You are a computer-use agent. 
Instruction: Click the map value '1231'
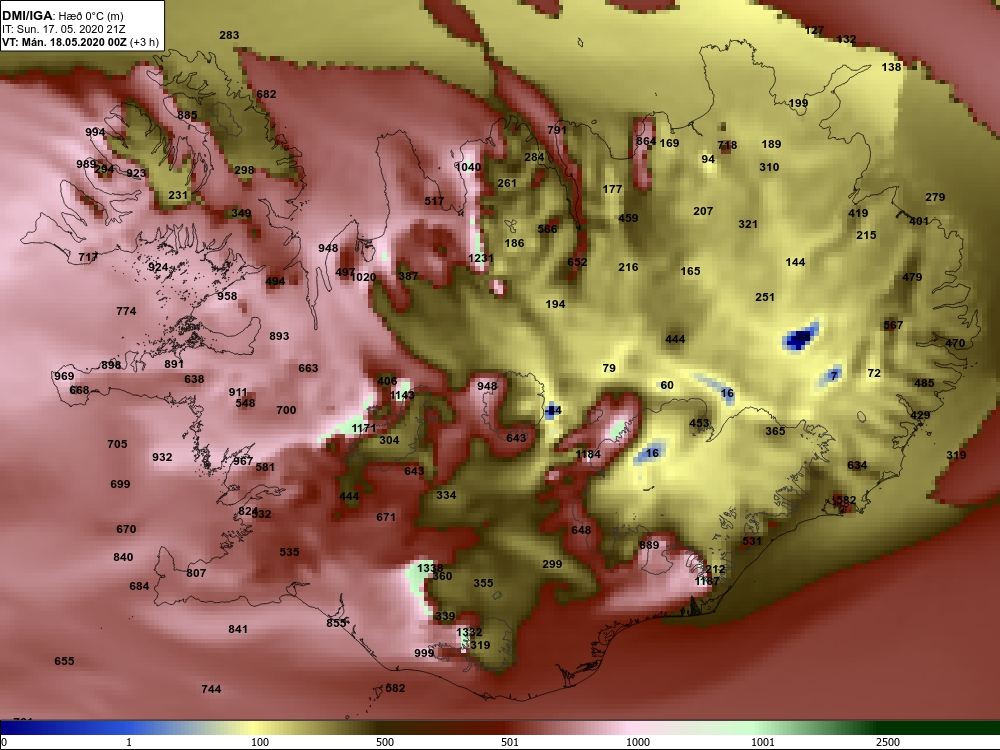click(x=481, y=258)
